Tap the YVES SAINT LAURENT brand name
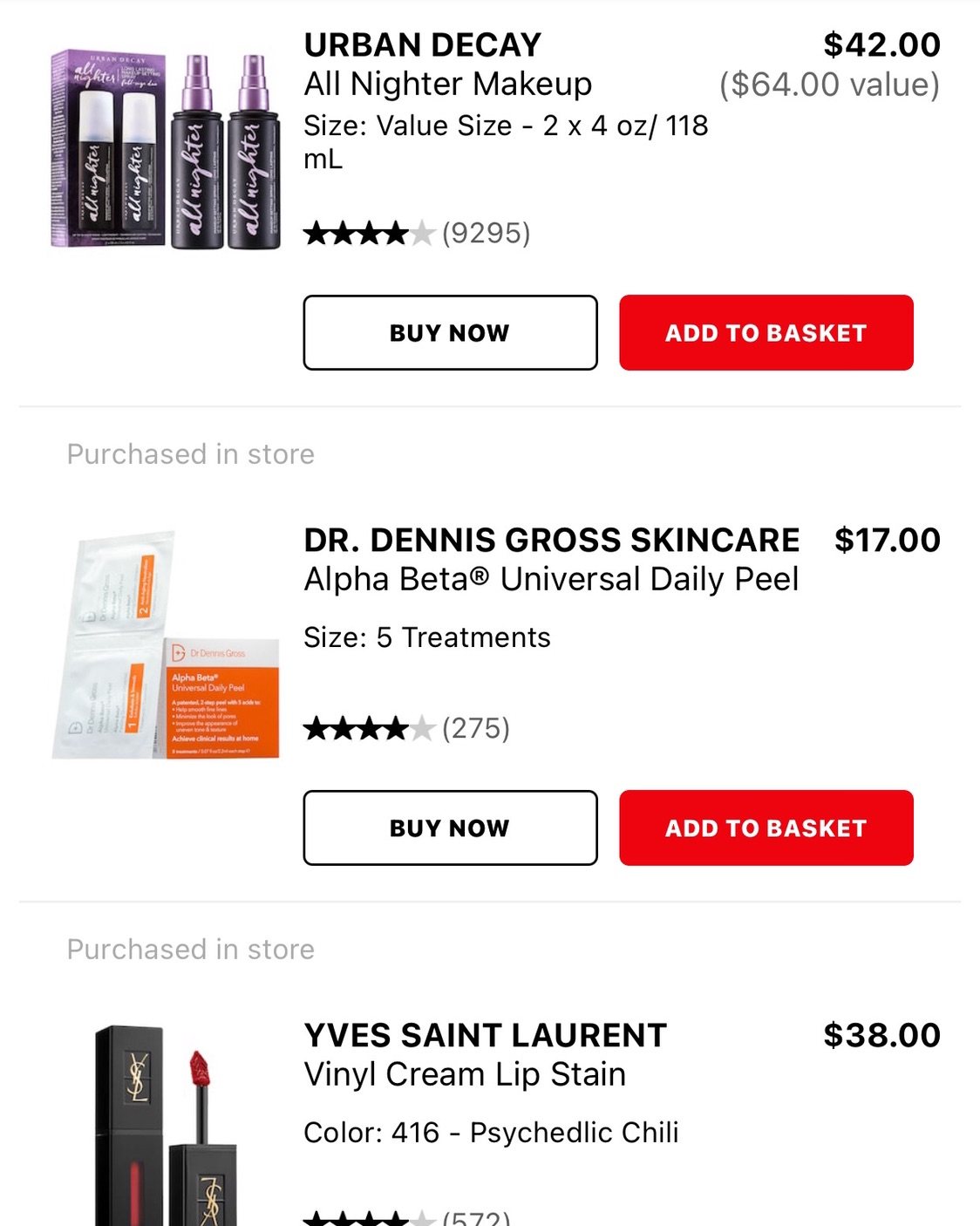 485,1035
